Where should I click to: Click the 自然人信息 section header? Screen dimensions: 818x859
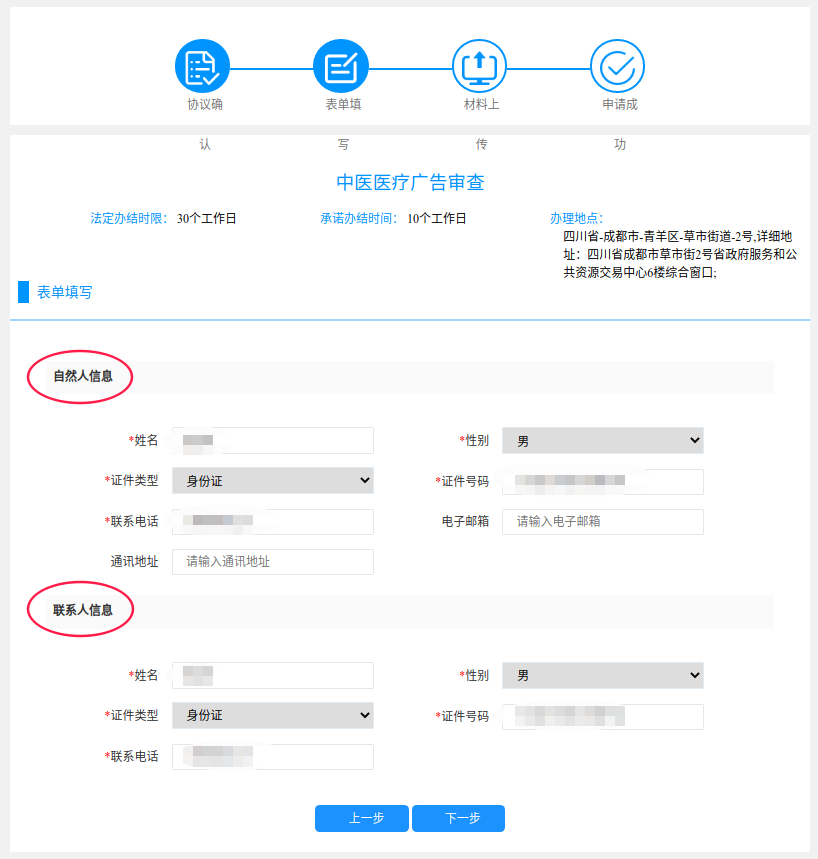tap(83, 377)
